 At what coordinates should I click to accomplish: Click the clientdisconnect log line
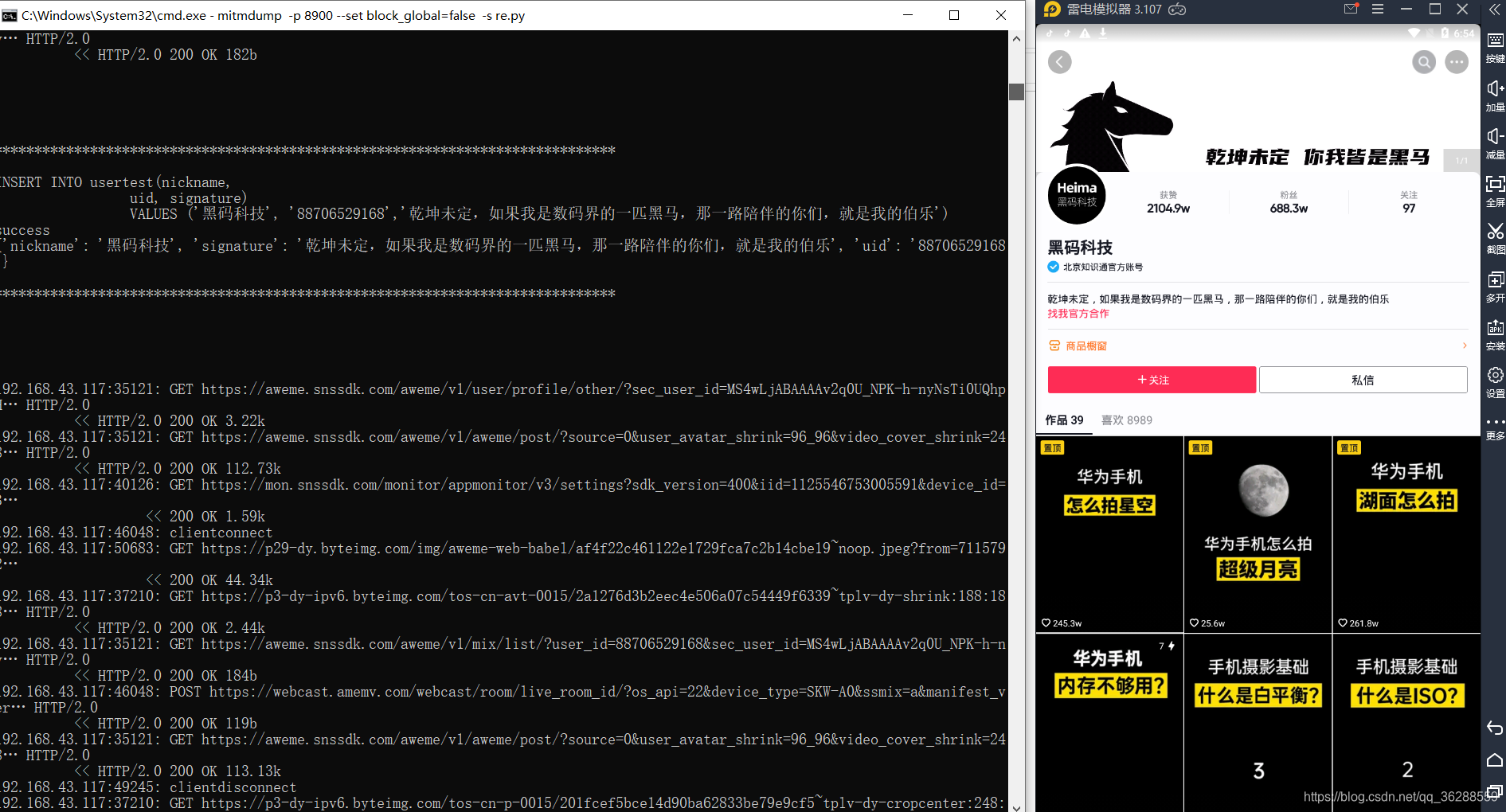point(149,787)
